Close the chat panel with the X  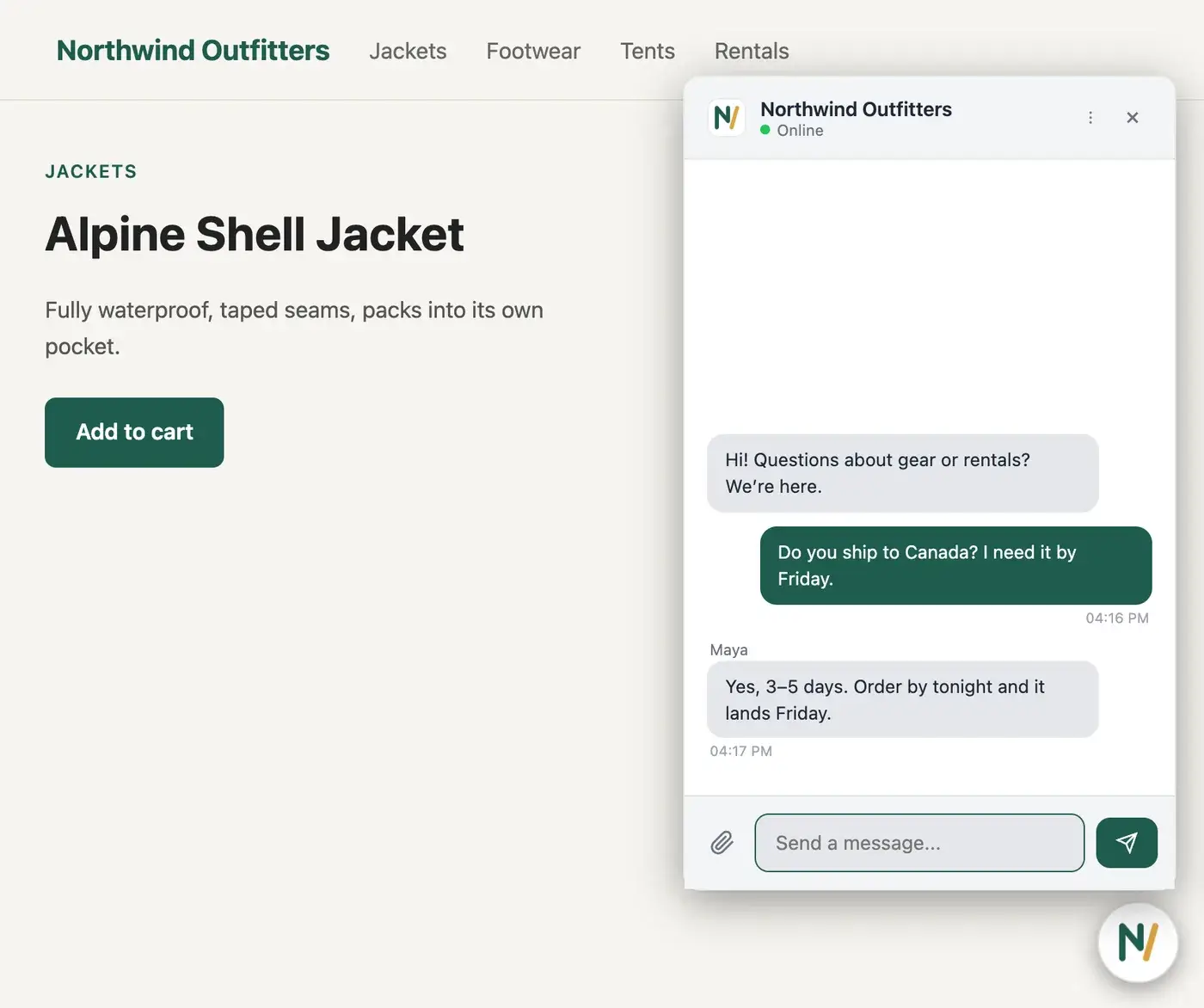pos(1133,118)
